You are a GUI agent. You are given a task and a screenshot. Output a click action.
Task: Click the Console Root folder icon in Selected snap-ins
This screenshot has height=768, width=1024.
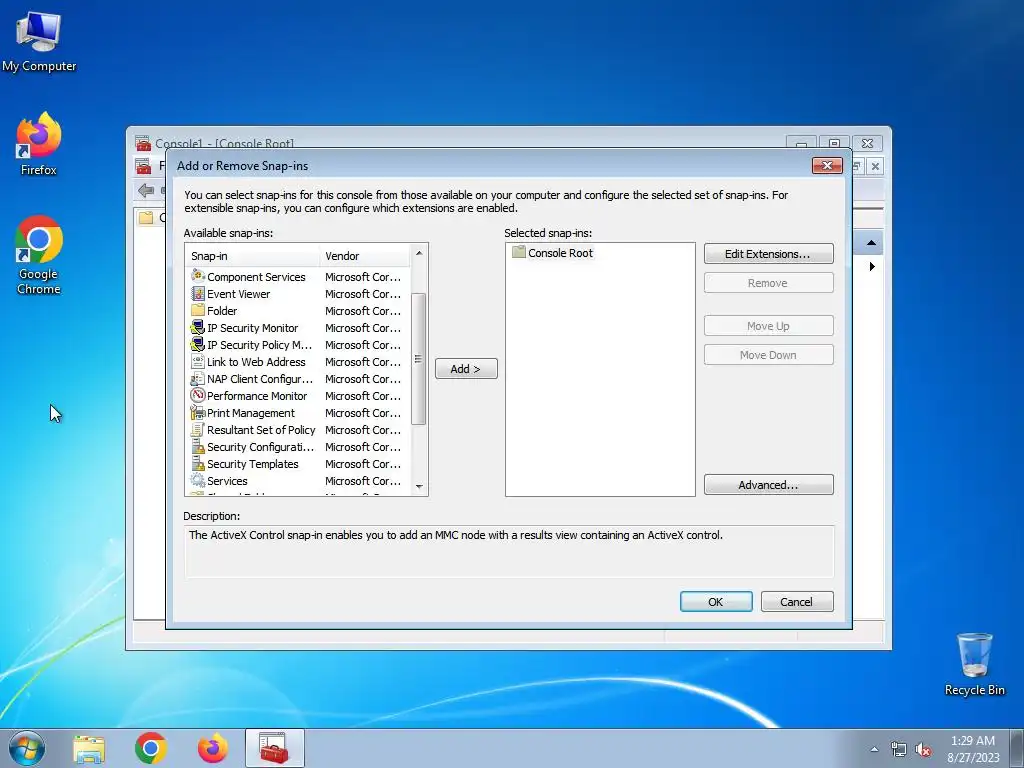tap(519, 252)
